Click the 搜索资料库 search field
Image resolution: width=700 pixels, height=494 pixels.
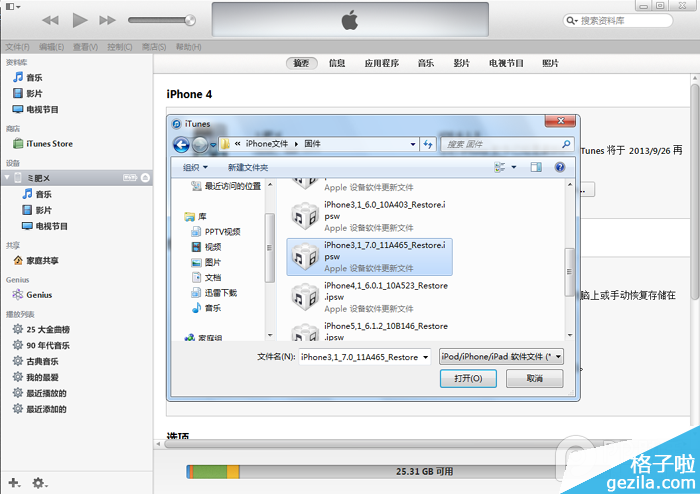tap(618, 21)
